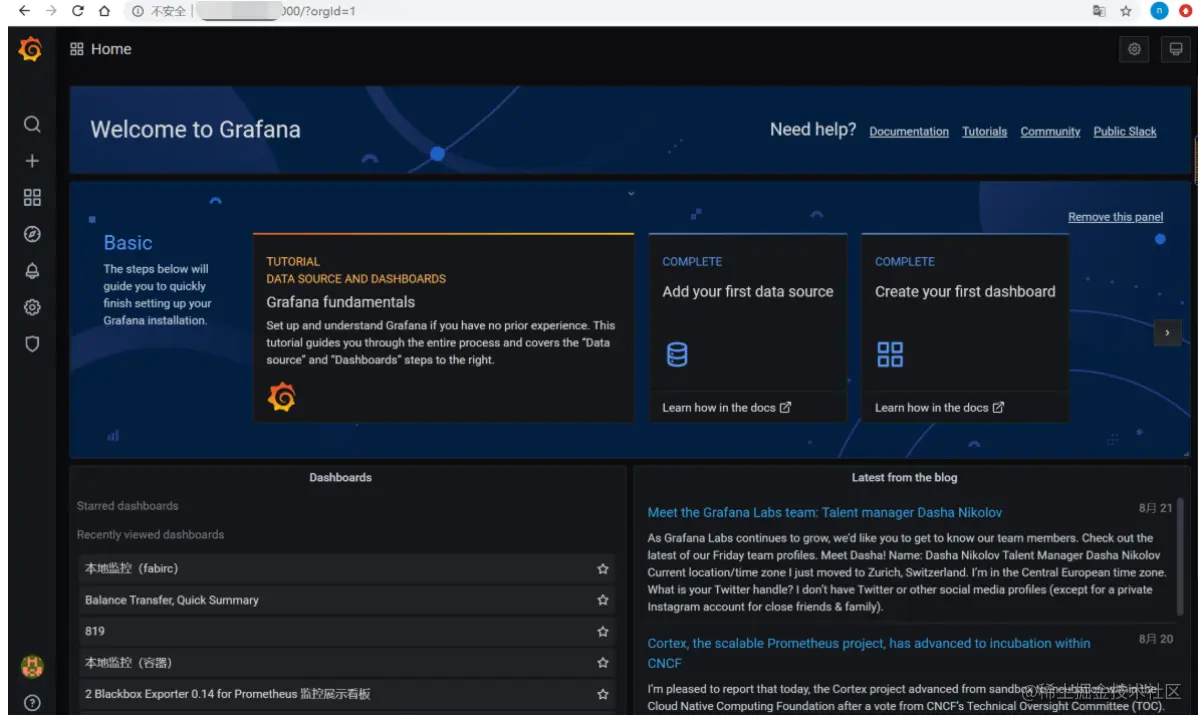This screenshot has width=1204, height=724.
Task: Open dashboard settings gear in top bar
Action: (x=1134, y=49)
